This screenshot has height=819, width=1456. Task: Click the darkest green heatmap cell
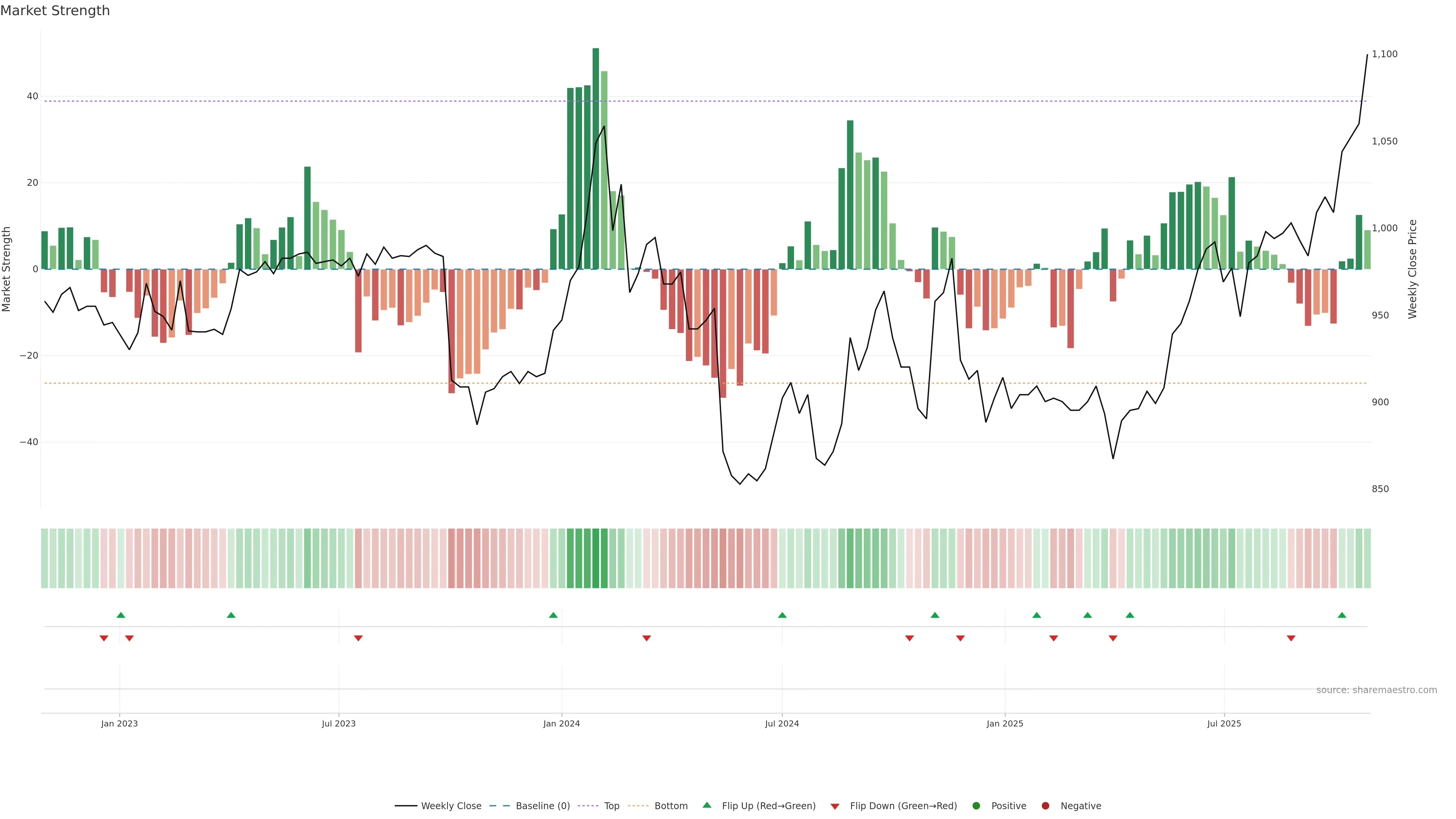[596, 558]
